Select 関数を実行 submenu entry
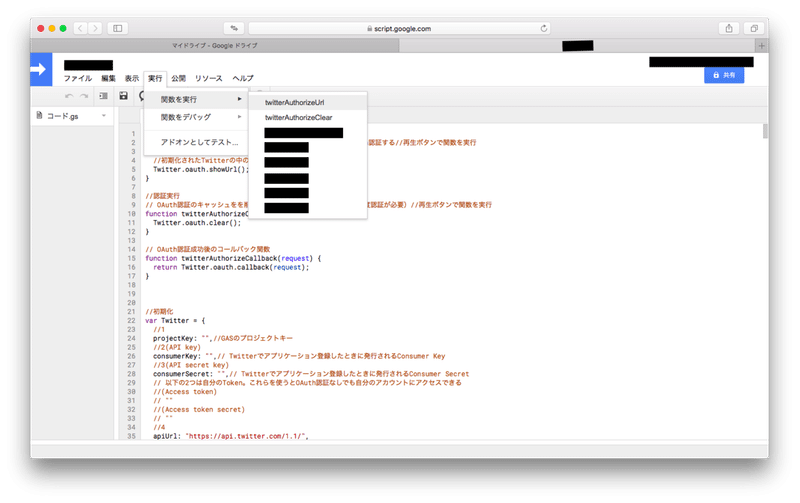The height and width of the screenshot is (503, 800). [x=196, y=99]
